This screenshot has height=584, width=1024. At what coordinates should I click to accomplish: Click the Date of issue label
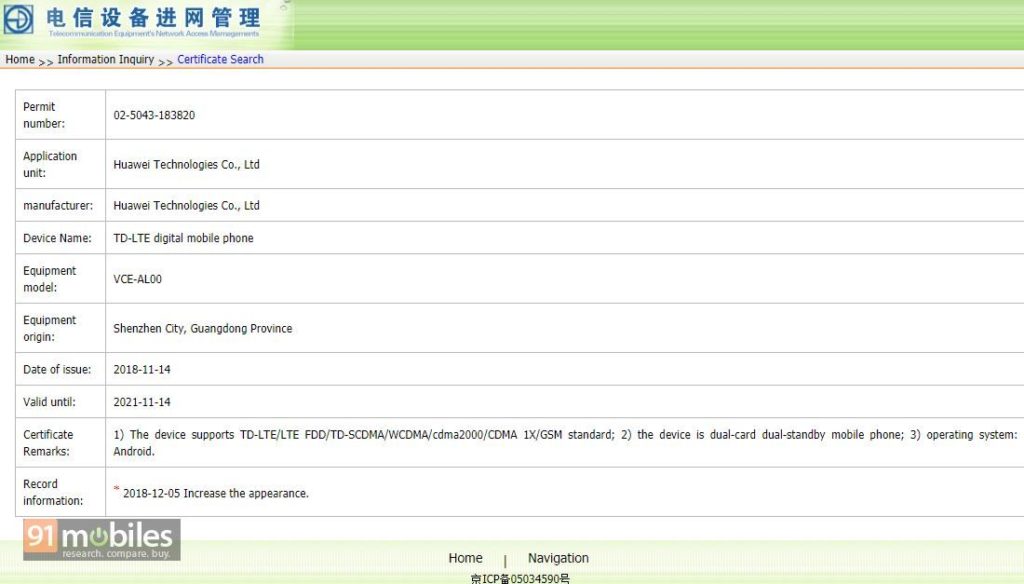(x=57, y=369)
